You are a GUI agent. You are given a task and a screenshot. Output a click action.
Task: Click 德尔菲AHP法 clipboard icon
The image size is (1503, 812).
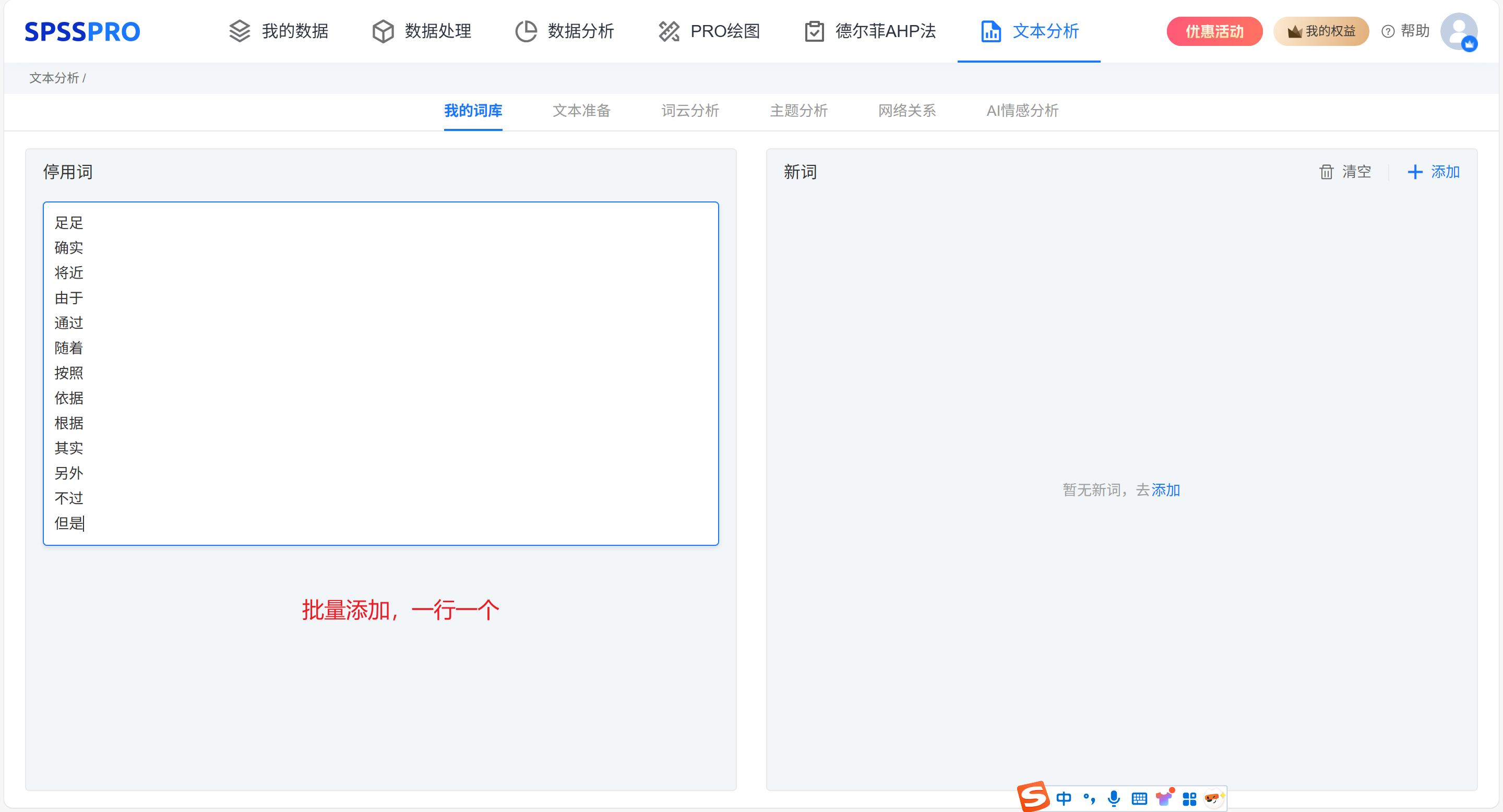[814, 31]
